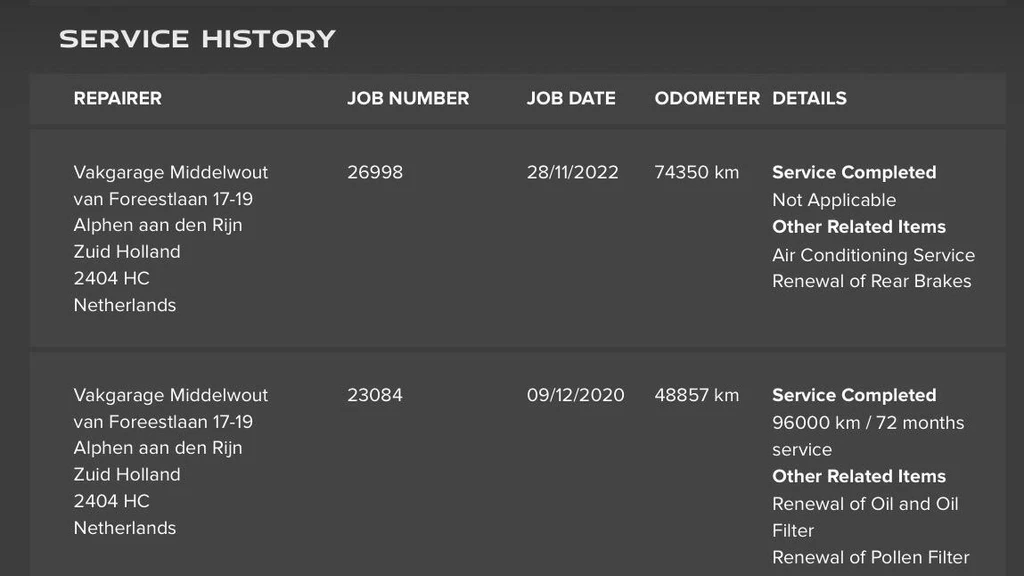Click job number 26998
Image resolution: width=1024 pixels, height=576 pixels.
point(375,172)
